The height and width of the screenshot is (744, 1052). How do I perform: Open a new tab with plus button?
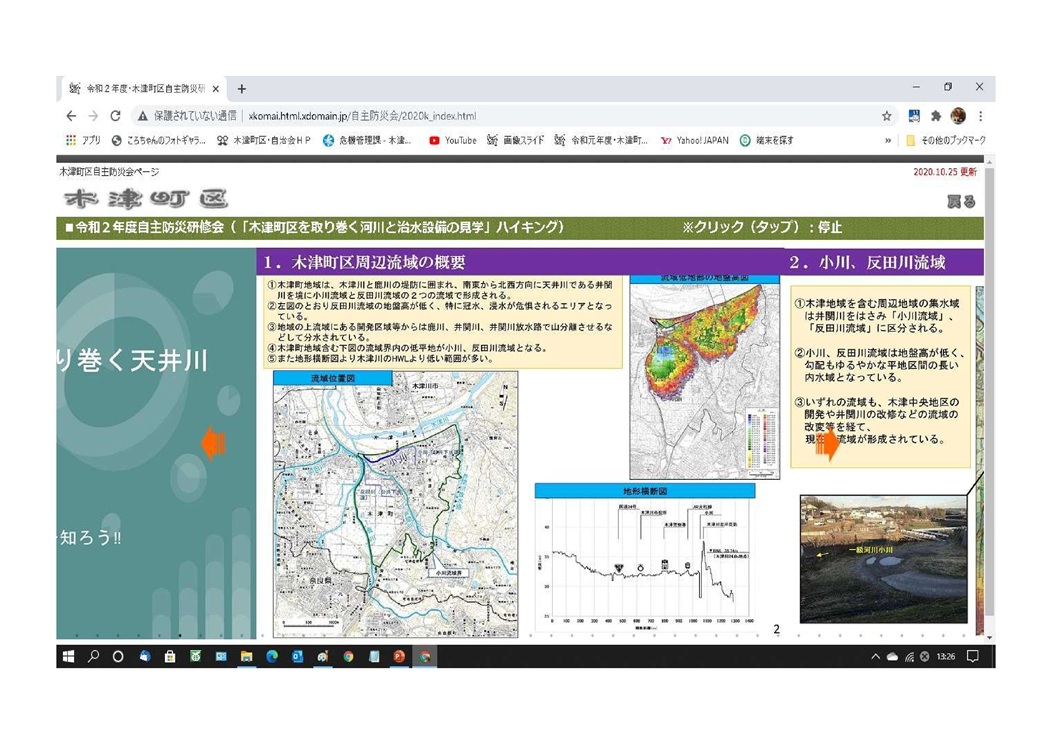[x=242, y=89]
